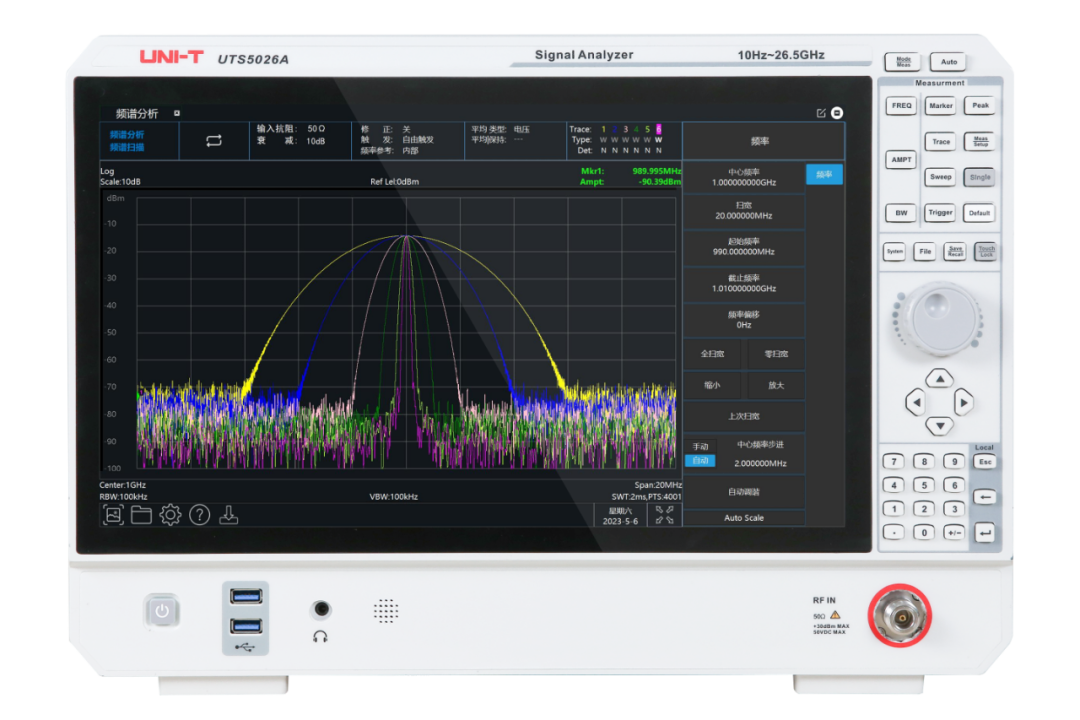Tap the 上次扫宽 button
This screenshot has height=720, width=1080.
pyautogui.click(x=744, y=416)
